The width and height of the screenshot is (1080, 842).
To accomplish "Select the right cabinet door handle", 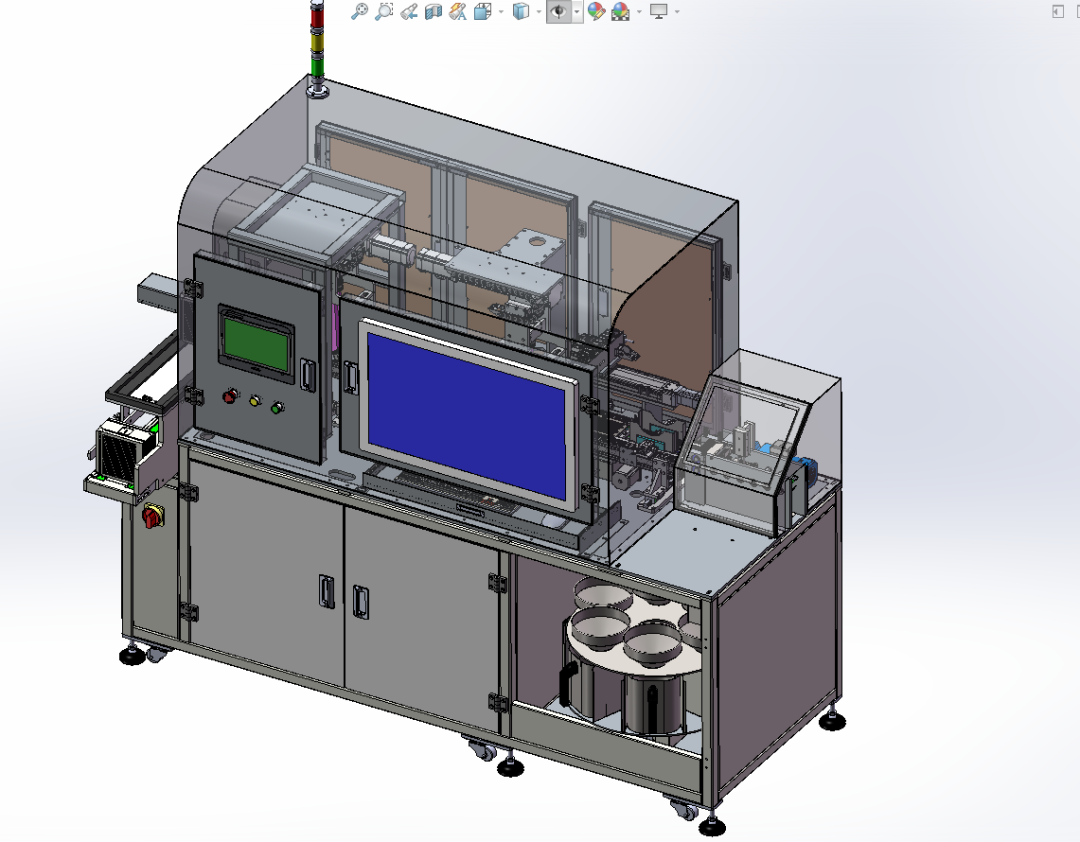I will tap(360, 602).
